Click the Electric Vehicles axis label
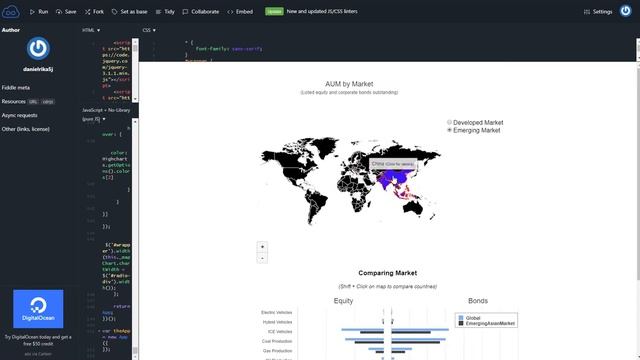The image size is (640, 360). click(277, 313)
